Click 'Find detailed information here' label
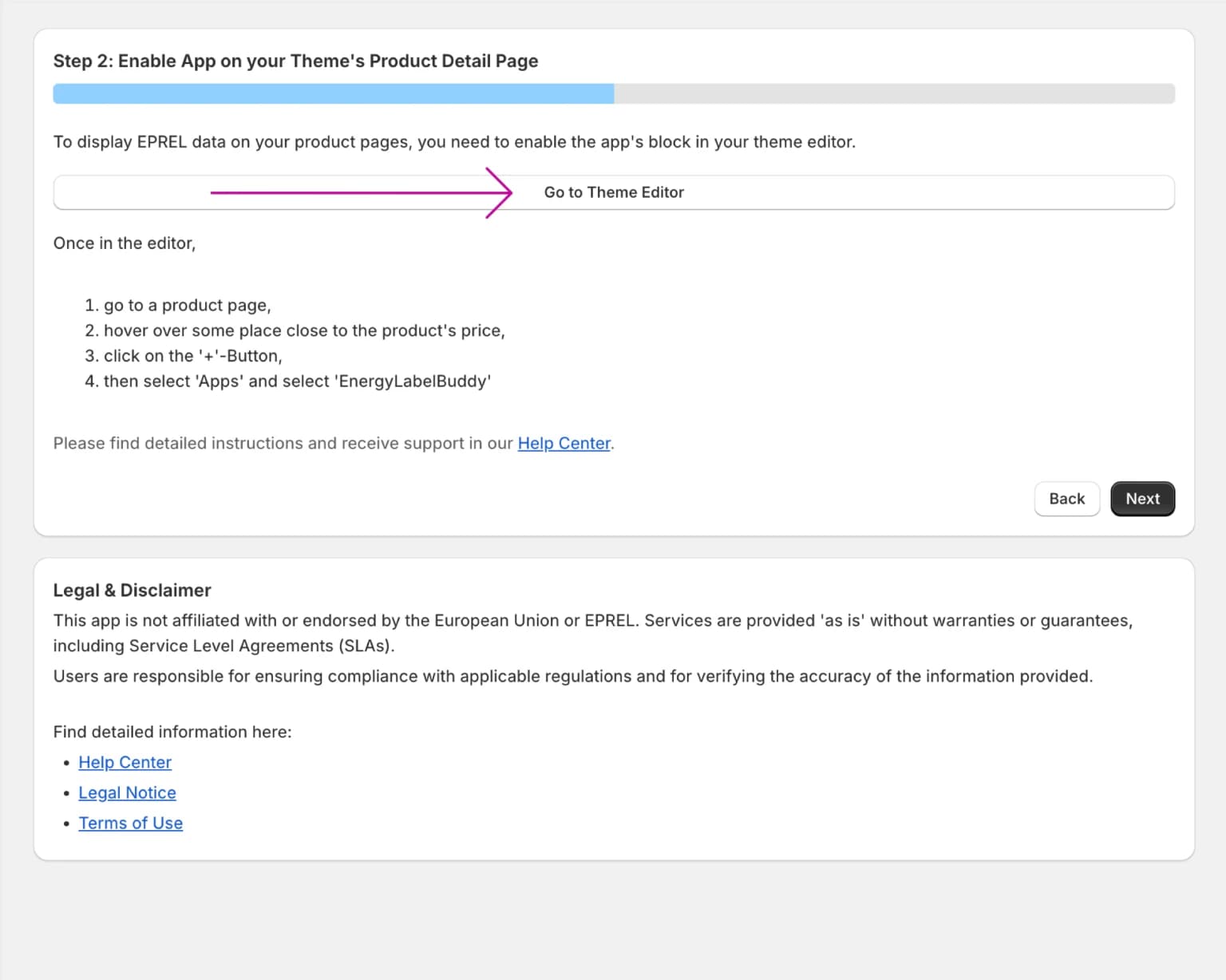 [172, 732]
